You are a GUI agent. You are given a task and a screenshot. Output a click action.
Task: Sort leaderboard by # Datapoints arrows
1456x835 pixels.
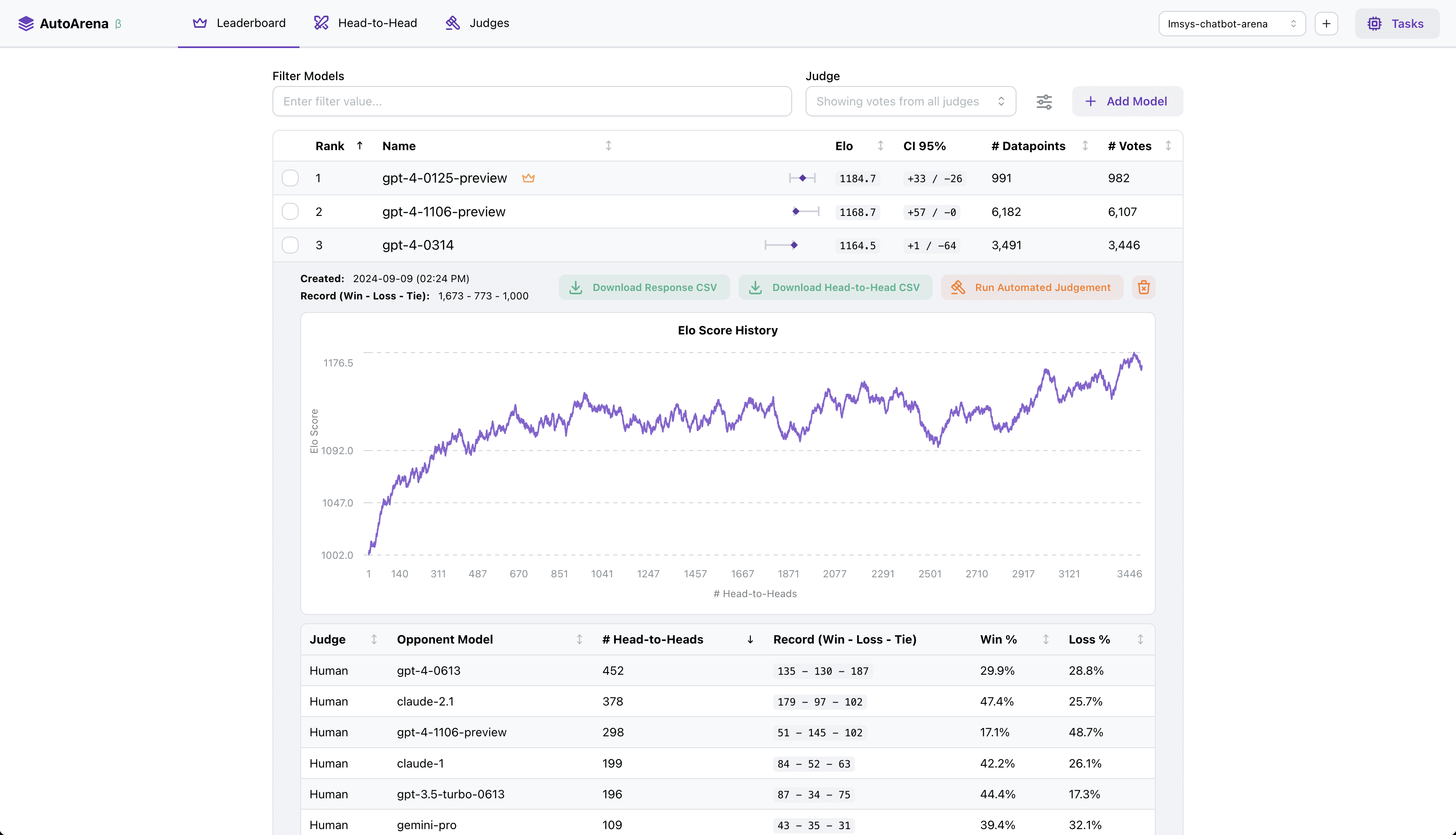[x=1085, y=145]
